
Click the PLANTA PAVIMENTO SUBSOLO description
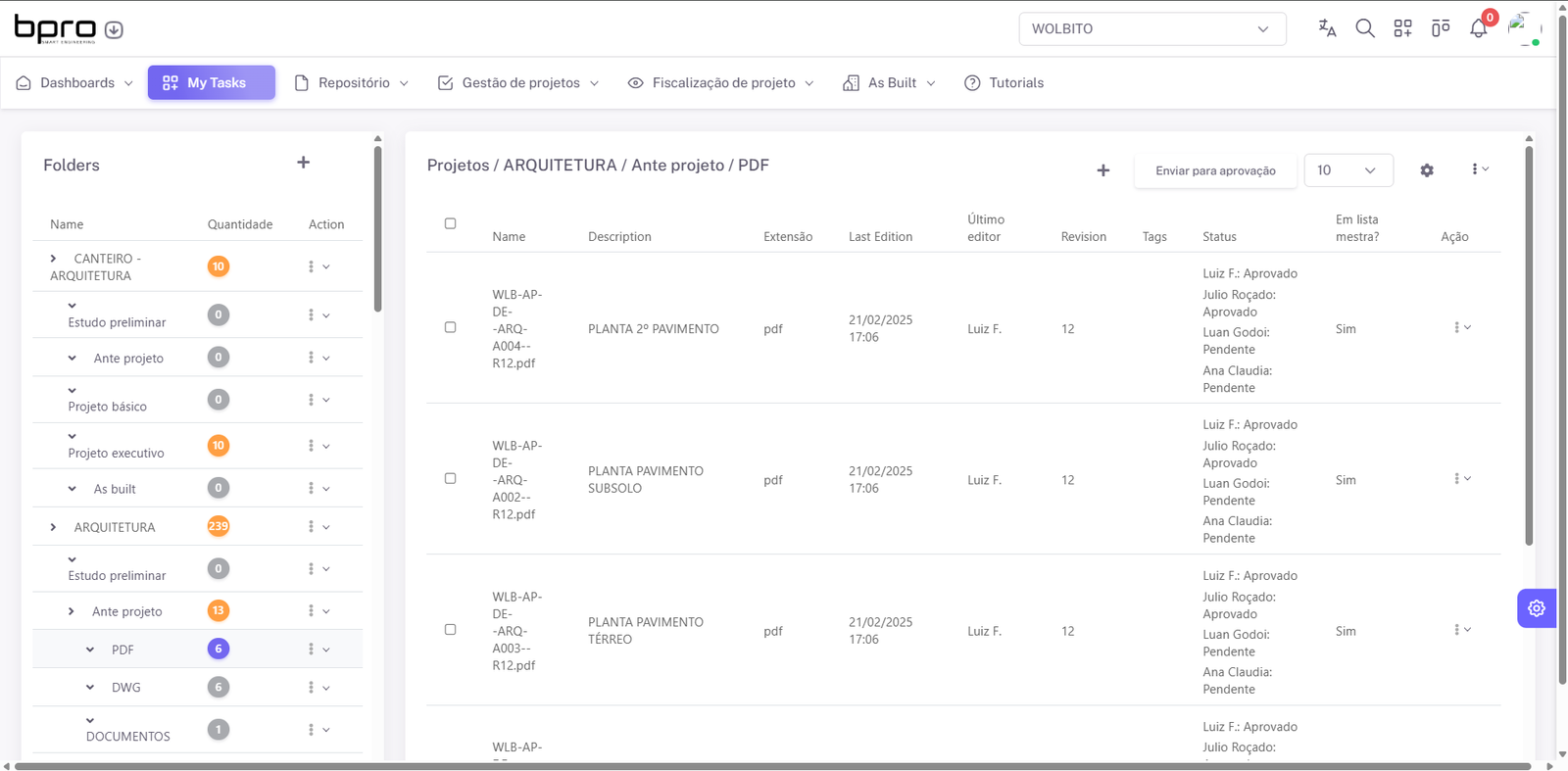[646, 479]
